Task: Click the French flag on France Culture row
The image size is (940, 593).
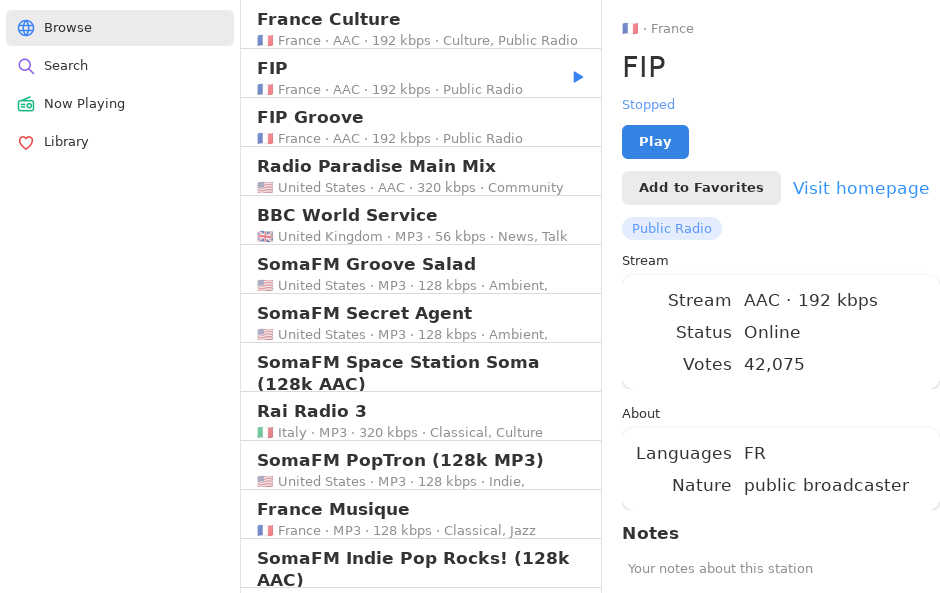Action: click(x=265, y=40)
